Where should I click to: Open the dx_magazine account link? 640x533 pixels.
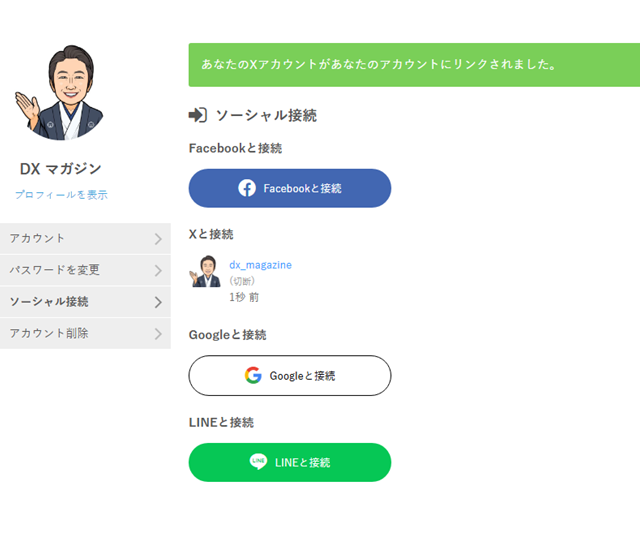(260, 265)
